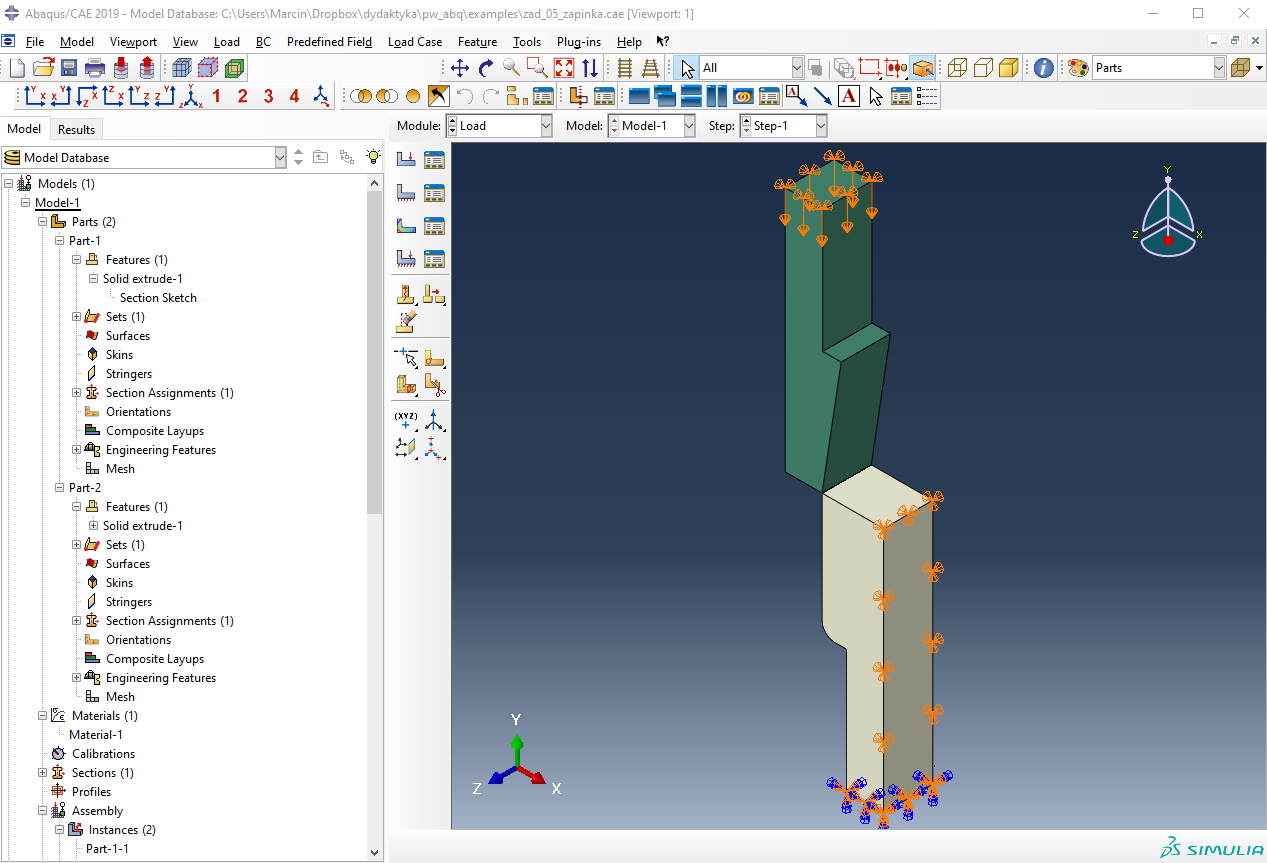Click the Pan View tool
The width and height of the screenshot is (1267, 863).
pyautogui.click(x=460, y=68)
